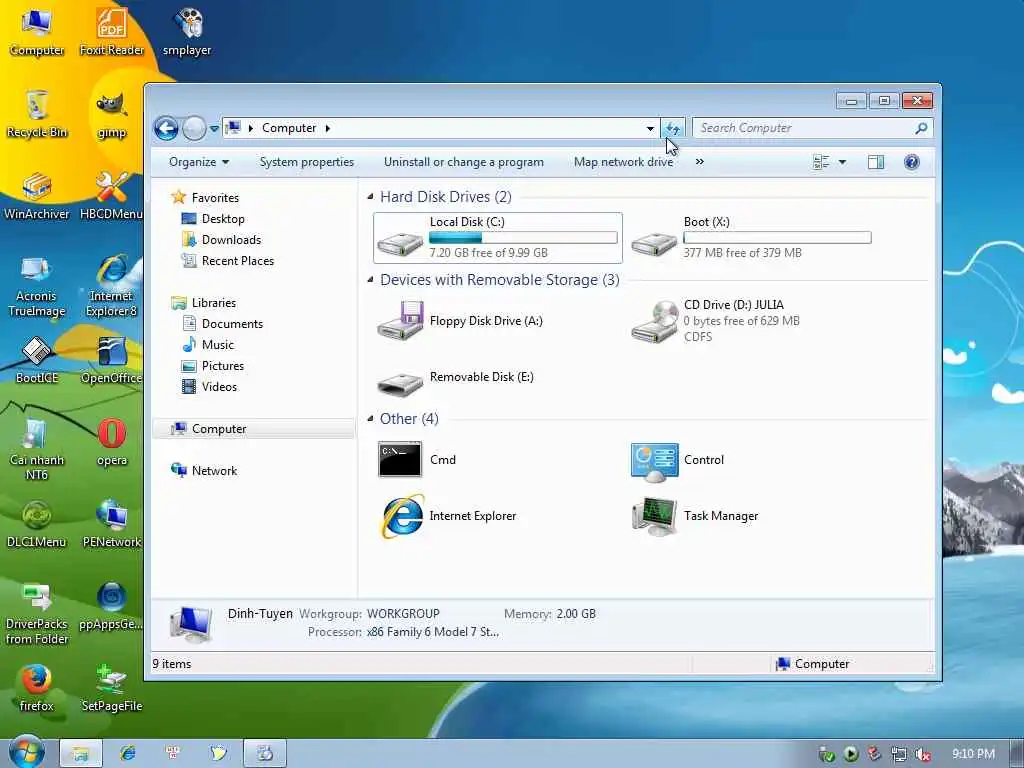Toggle the preview pane button
Viewport: 1024px width, 768px height.
pos(876,162)
